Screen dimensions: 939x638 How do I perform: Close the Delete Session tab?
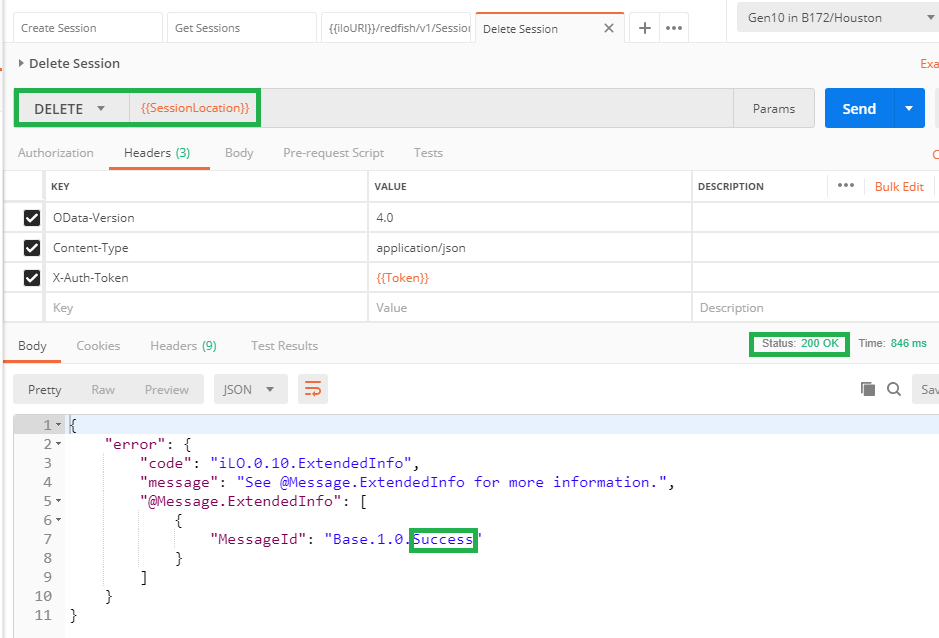click(x=609, y=28)
